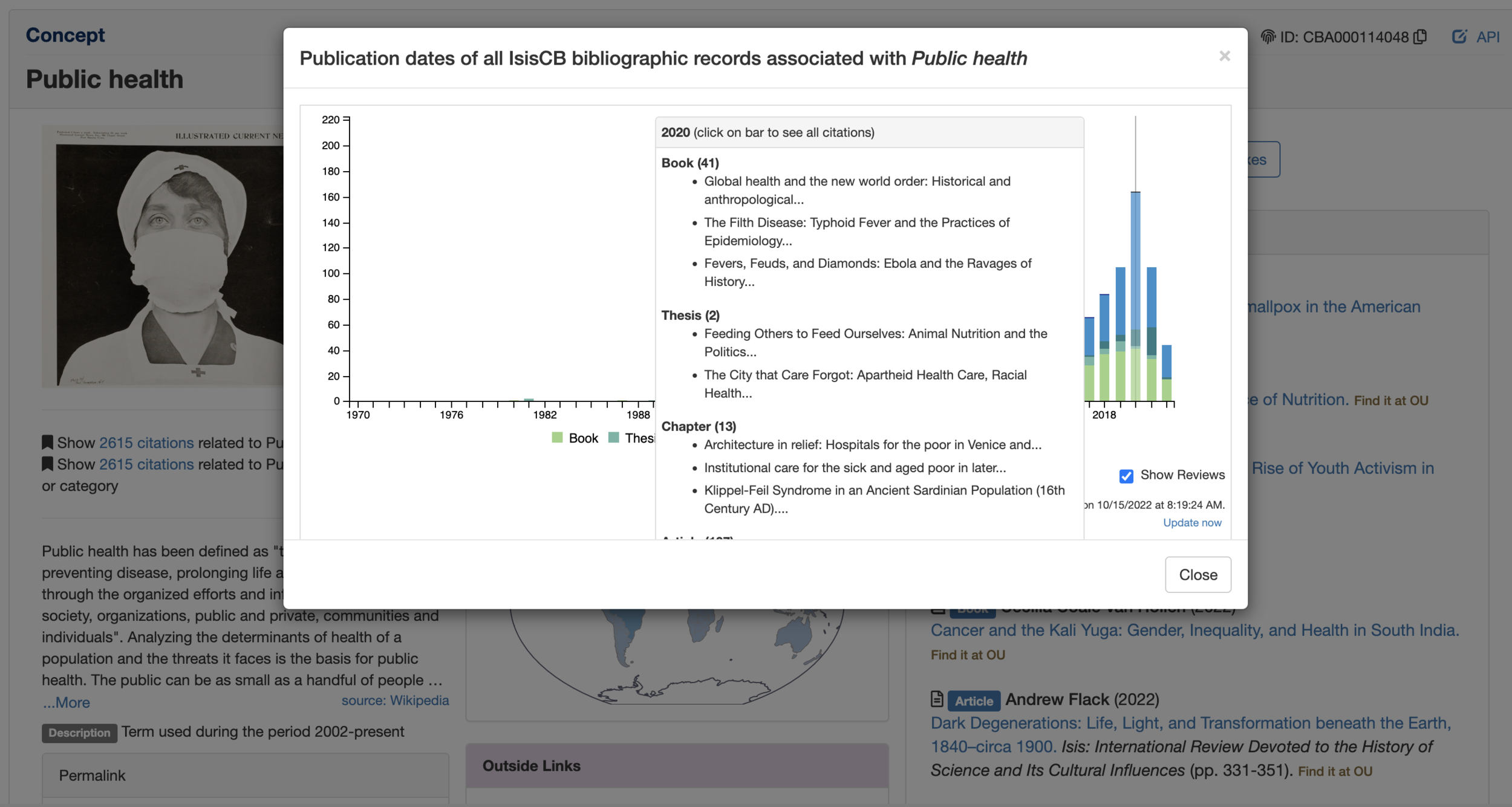
Task: Close the publication dates dialog with X
Action: [1224, 56]
